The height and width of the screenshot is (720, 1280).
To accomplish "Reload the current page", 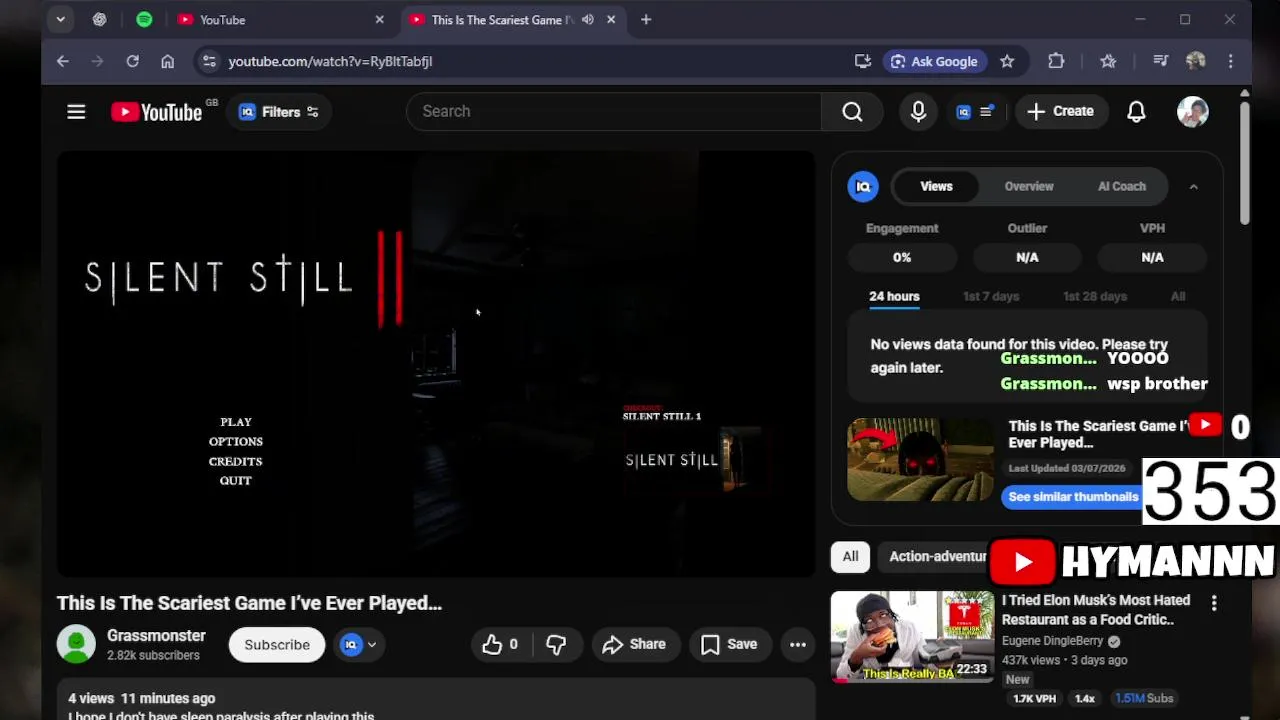I will pyautogui.click(x=132, y=61).
